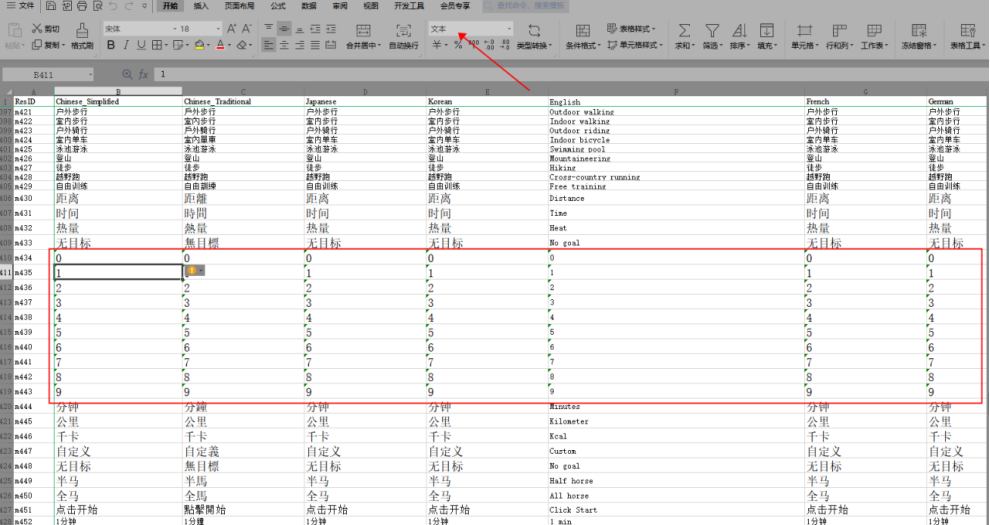Click the decrease indent icon
The width and height of the screenshot is (990, 525).
pos(315,28)
